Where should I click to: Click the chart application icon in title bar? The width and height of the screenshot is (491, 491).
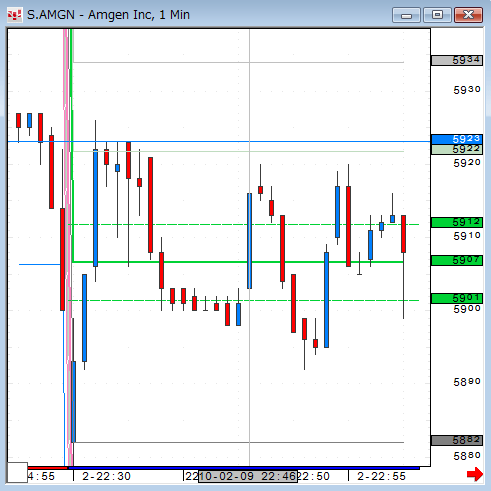[15, 15]
